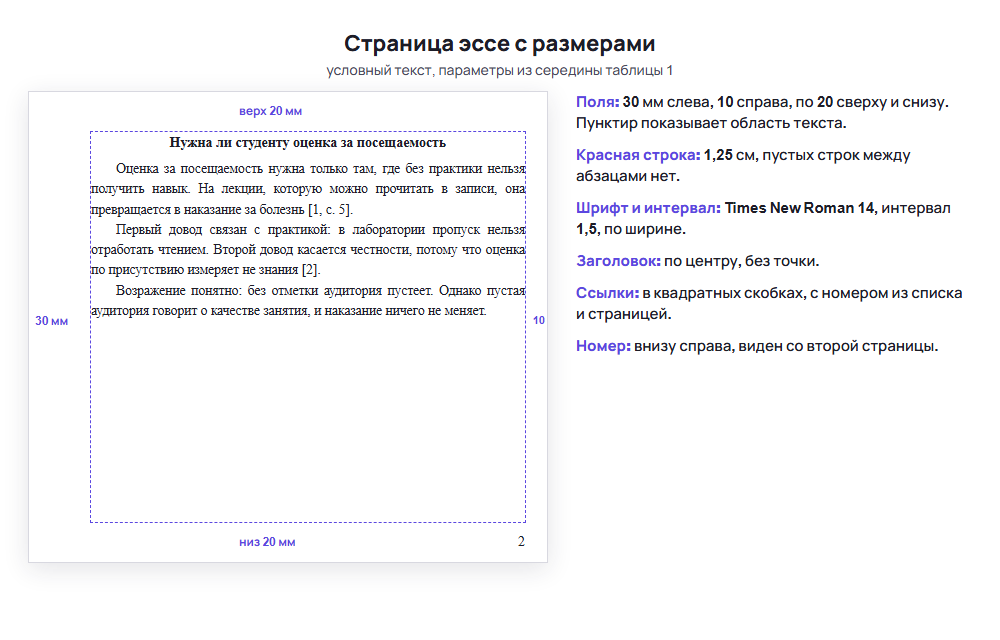
Task: Click the reference '[2]' in the second paragraph
Action: (x=311, y=270)
